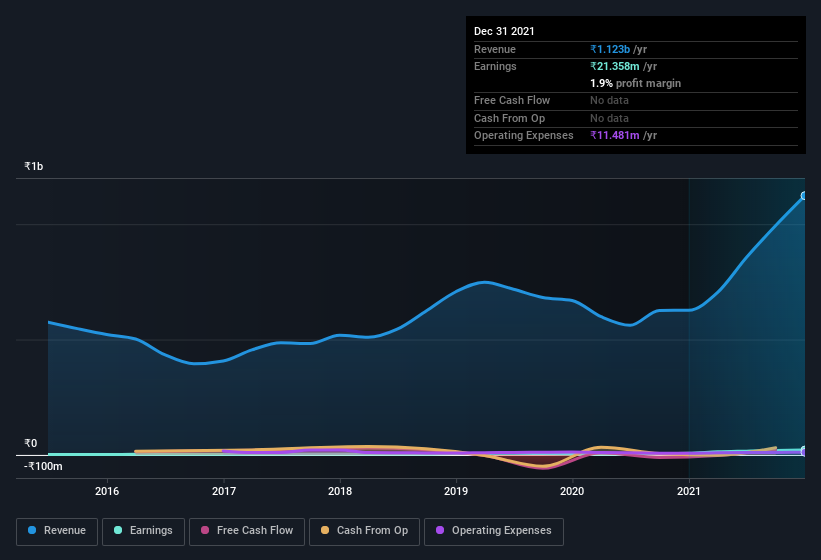The image size is (821, 560).
Task: Click the Free Cash Flow row label in tooltip
Action: pos(512,100)
